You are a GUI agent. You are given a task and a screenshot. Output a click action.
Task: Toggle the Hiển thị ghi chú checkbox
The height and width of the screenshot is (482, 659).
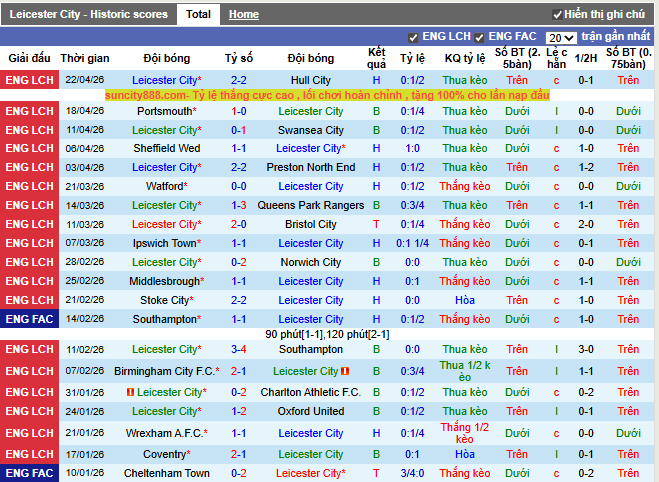pos(557,15)
